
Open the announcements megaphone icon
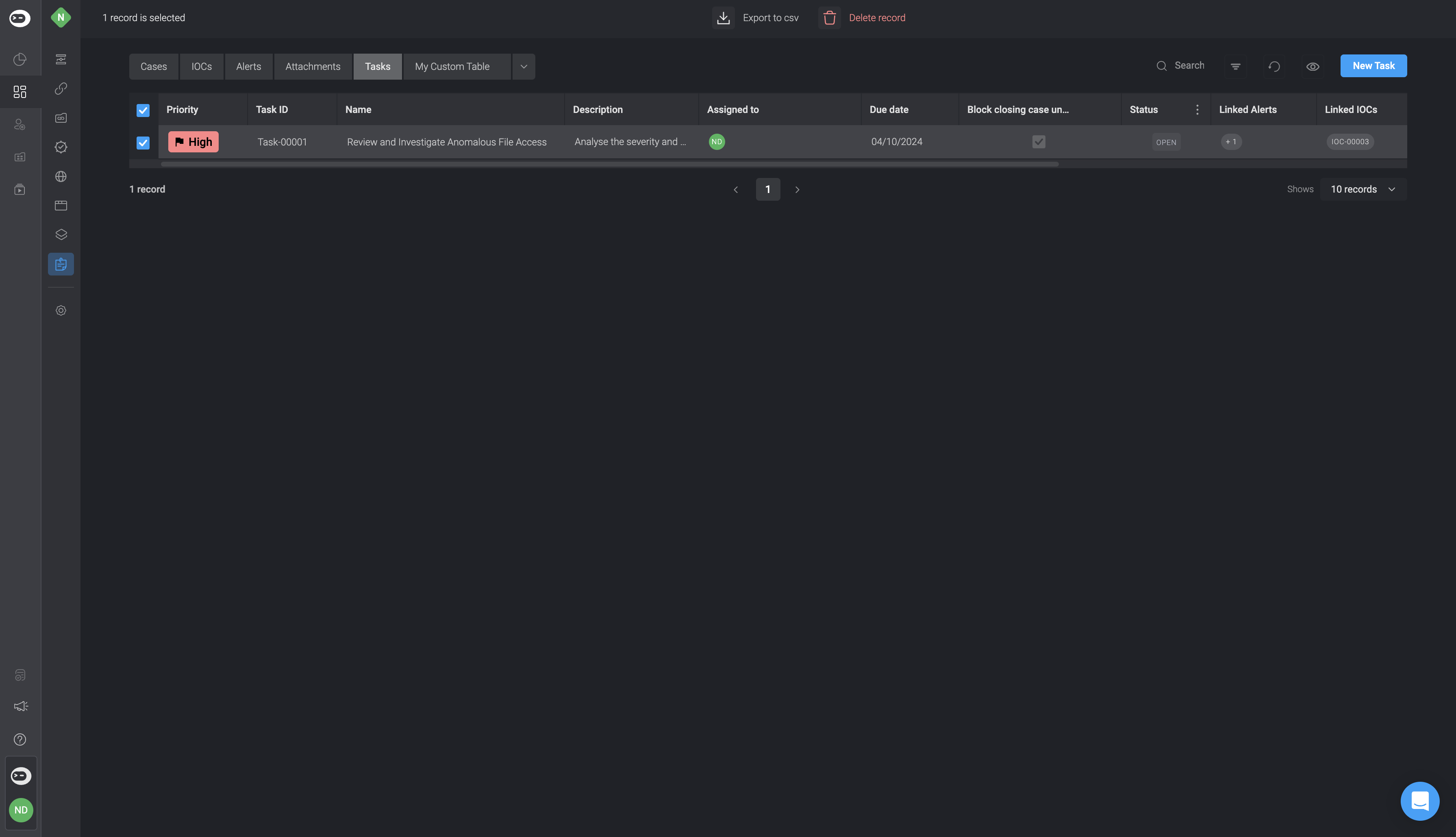pos(20,707)
